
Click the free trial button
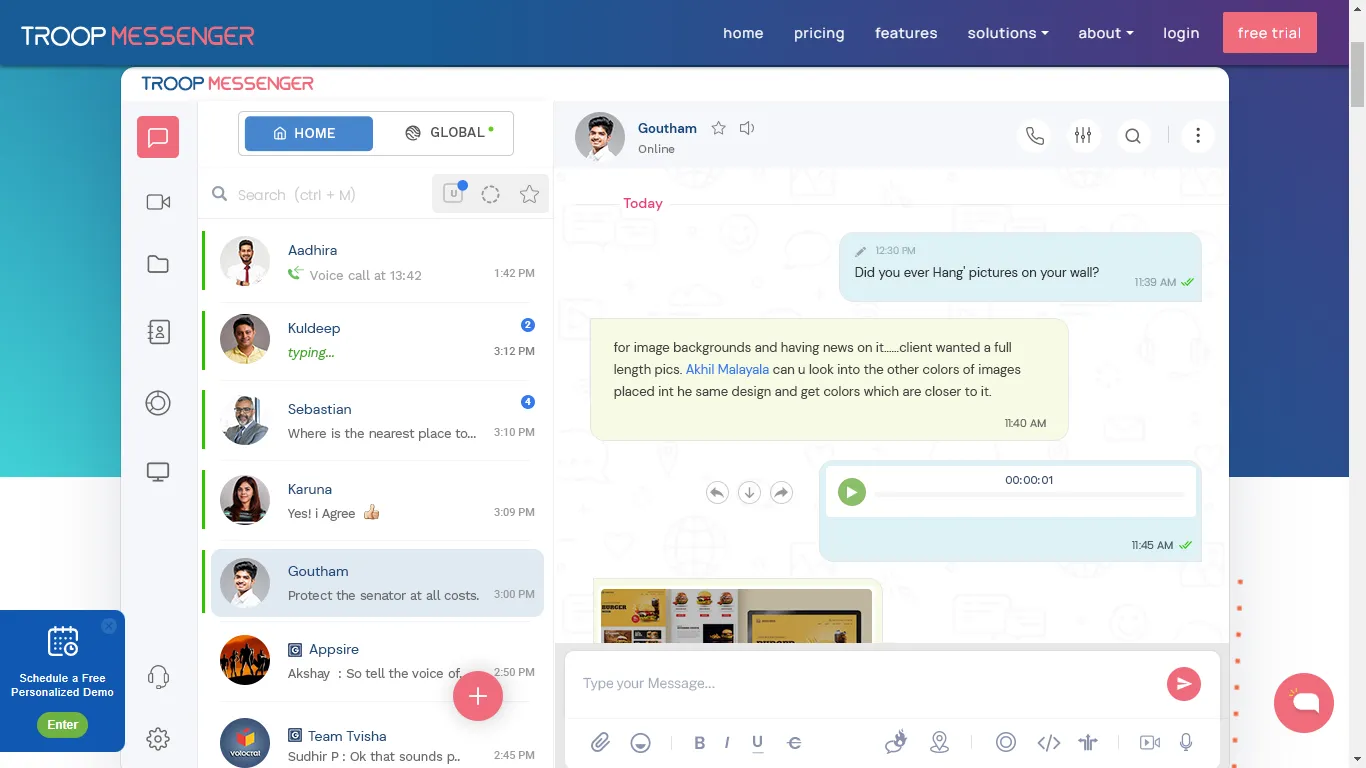[x=1270, y=33]
